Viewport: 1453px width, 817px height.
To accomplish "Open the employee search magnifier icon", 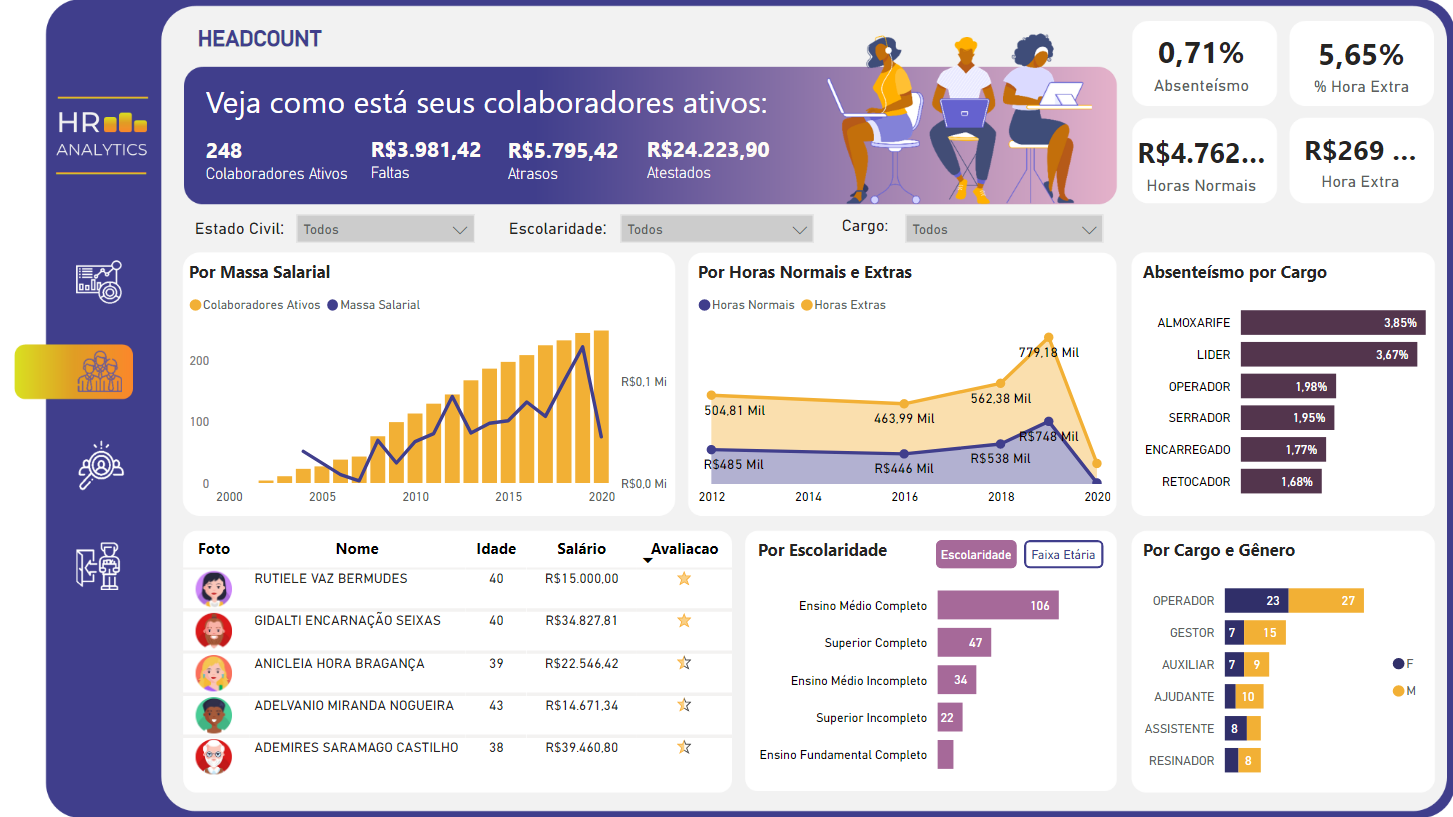I will pyautogui.click(x=100, y=465).
